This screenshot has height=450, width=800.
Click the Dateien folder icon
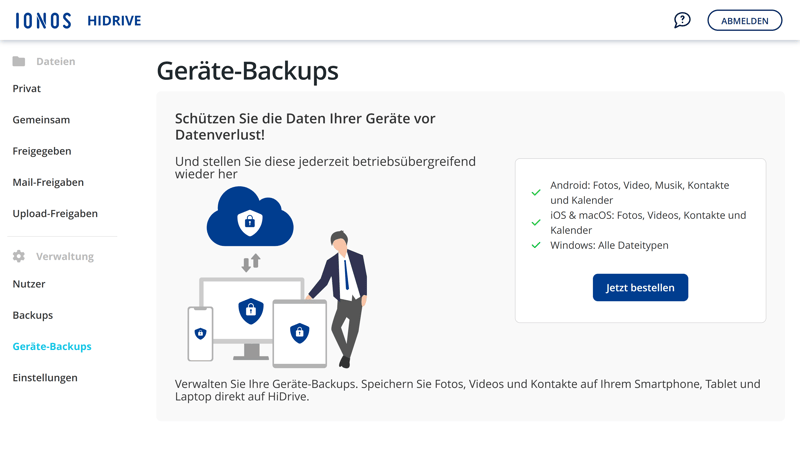(x=19, y=61)
